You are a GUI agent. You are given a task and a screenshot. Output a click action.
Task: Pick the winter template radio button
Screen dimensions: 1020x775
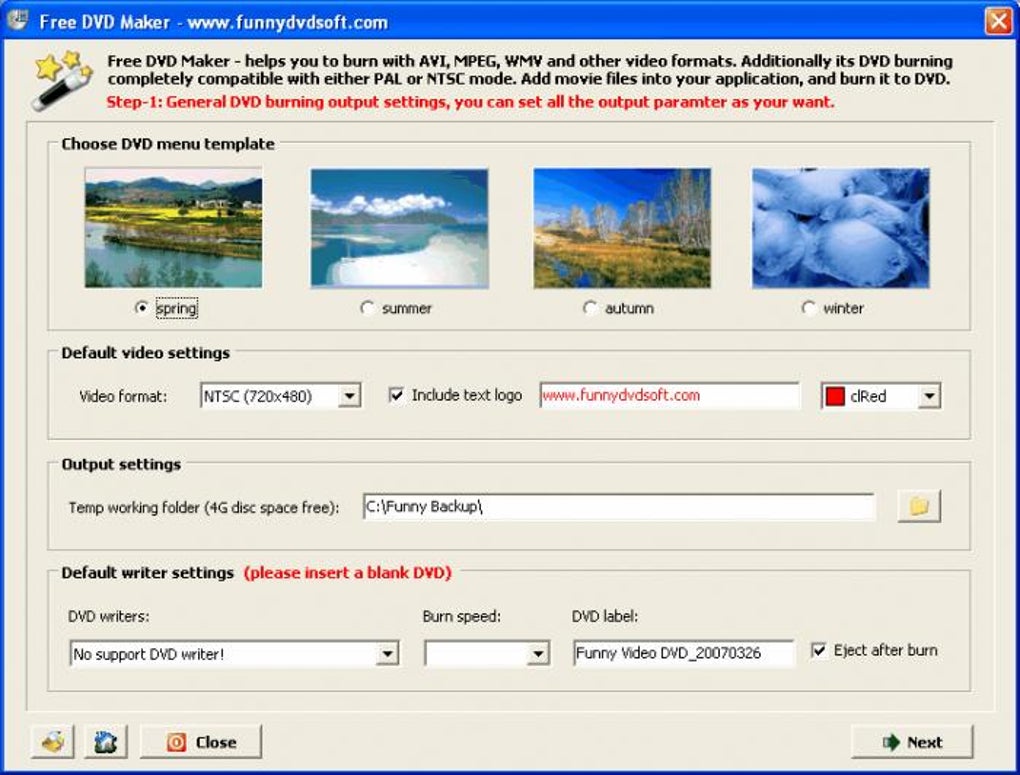(808, 308)
